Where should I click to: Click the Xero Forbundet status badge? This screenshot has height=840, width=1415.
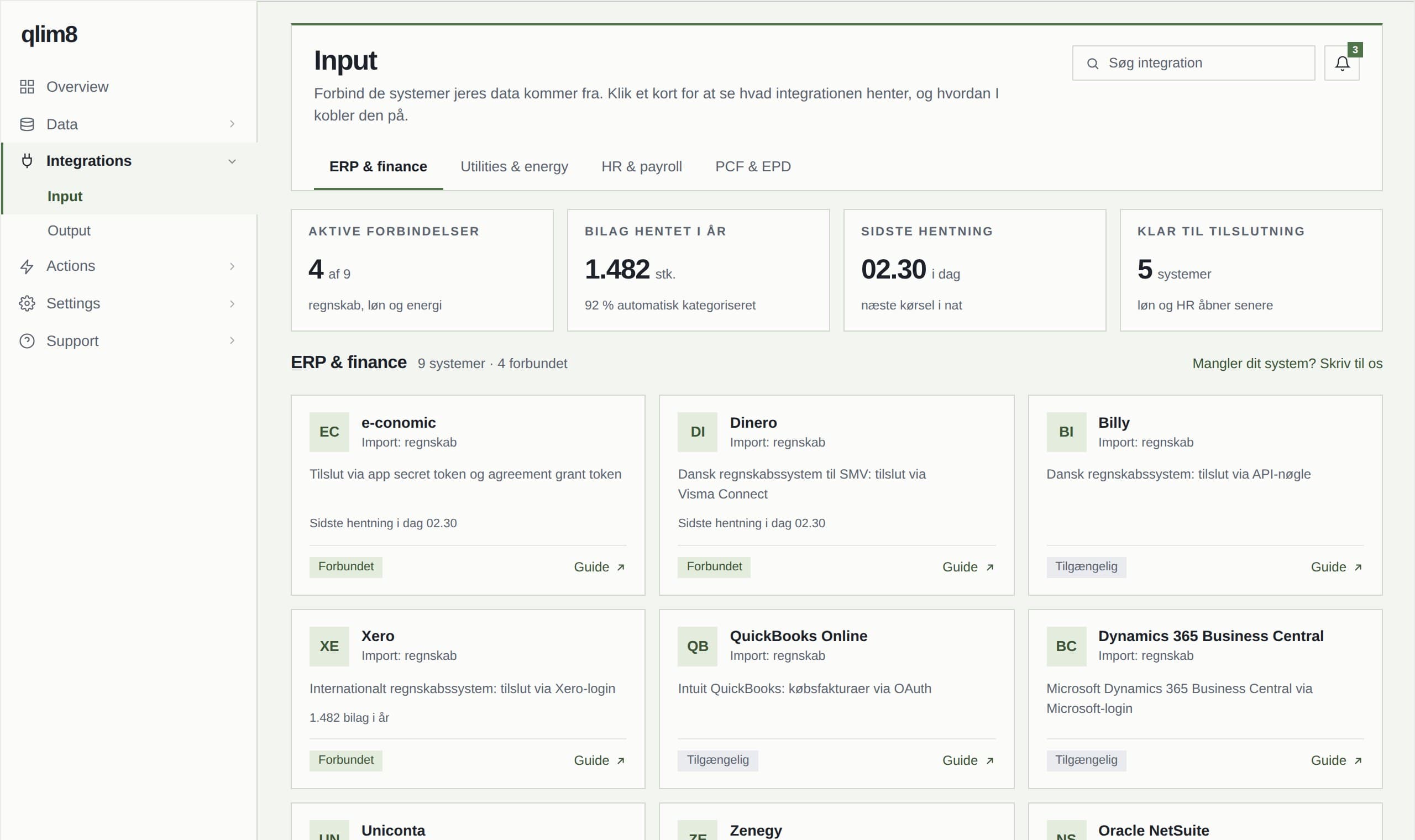coord(346,760)
